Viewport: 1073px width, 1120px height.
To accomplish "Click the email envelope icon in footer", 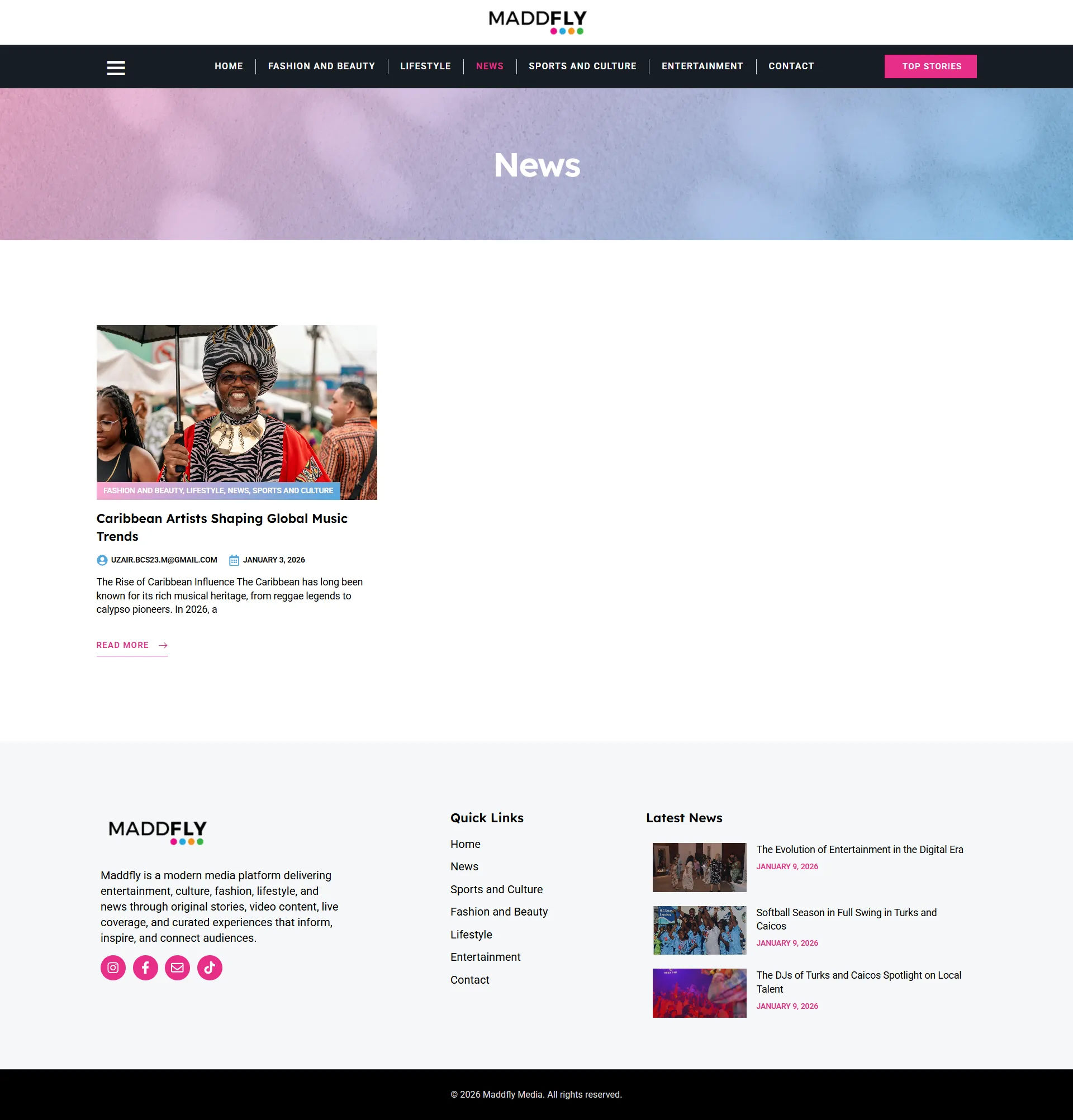I will [x=177, y=968].
